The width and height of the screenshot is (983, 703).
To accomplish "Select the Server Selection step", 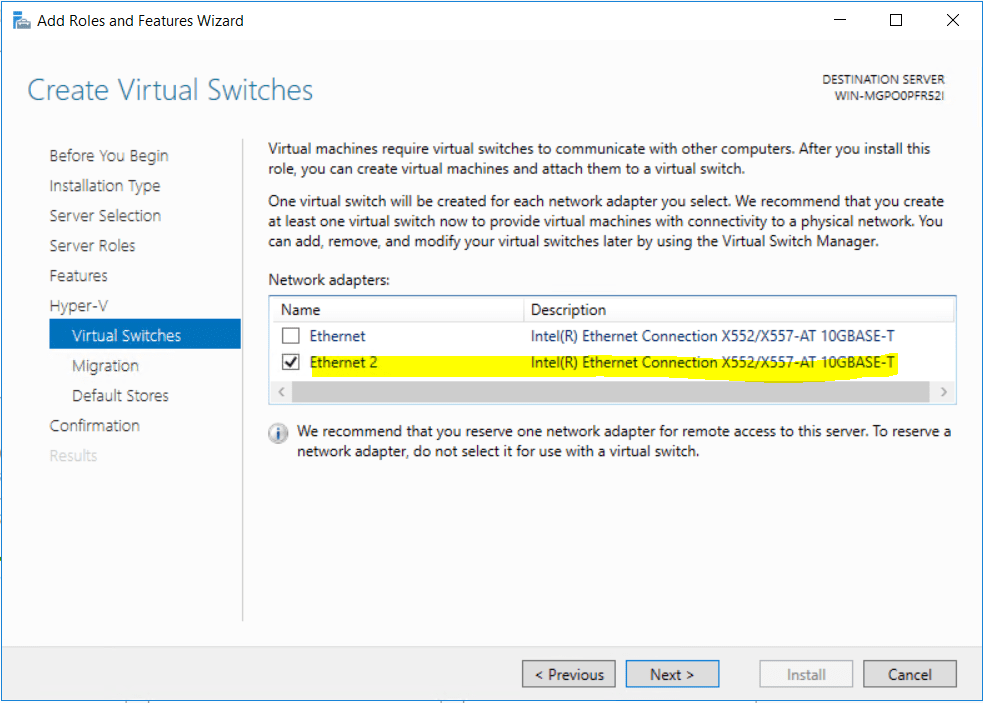I will 105,215.
